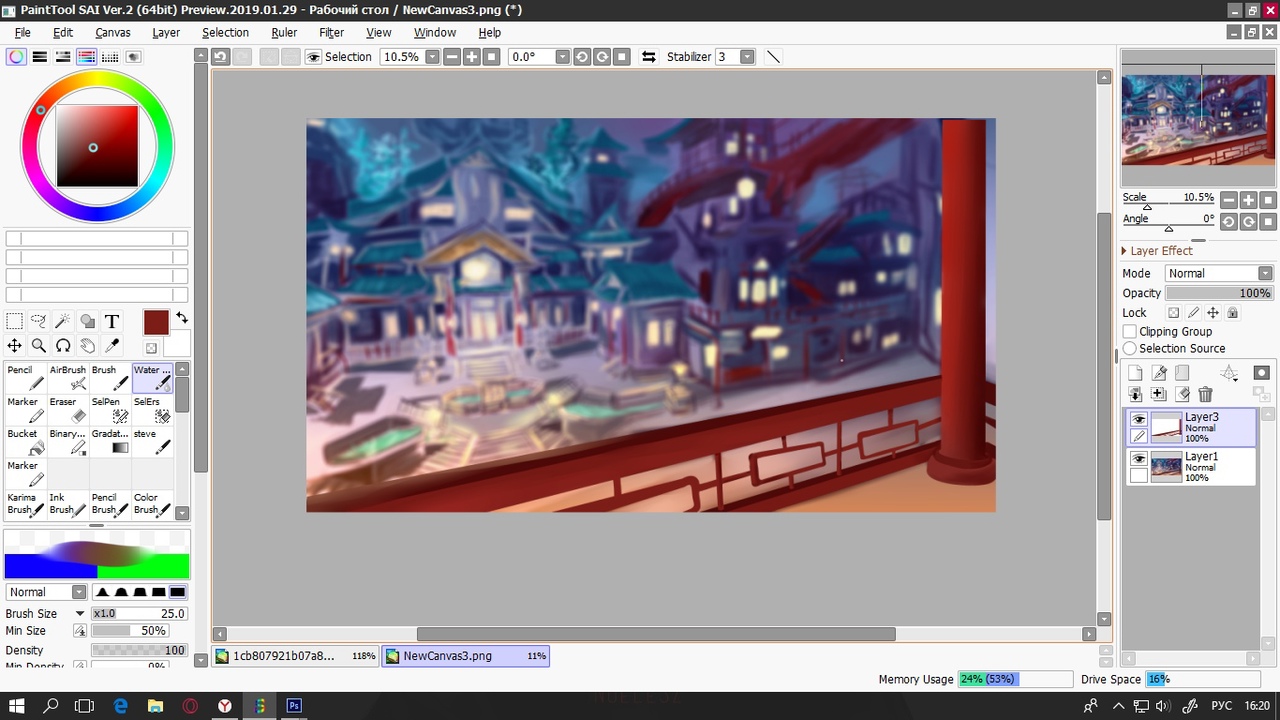Select the rectangular selection tool
This screenshot has width=1280, height=720.
click(x=15, y=321)
